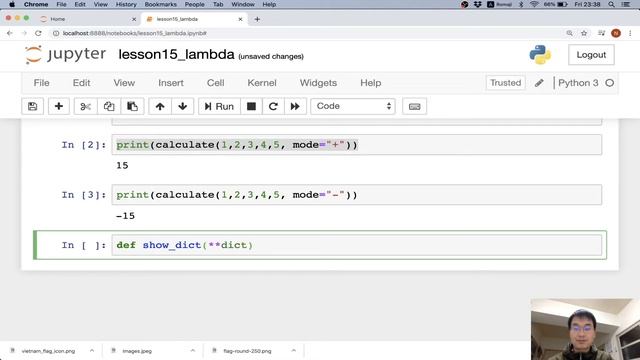Cut selected cells with scissors icon
The image size is (640, 360).
coord(85,107)
